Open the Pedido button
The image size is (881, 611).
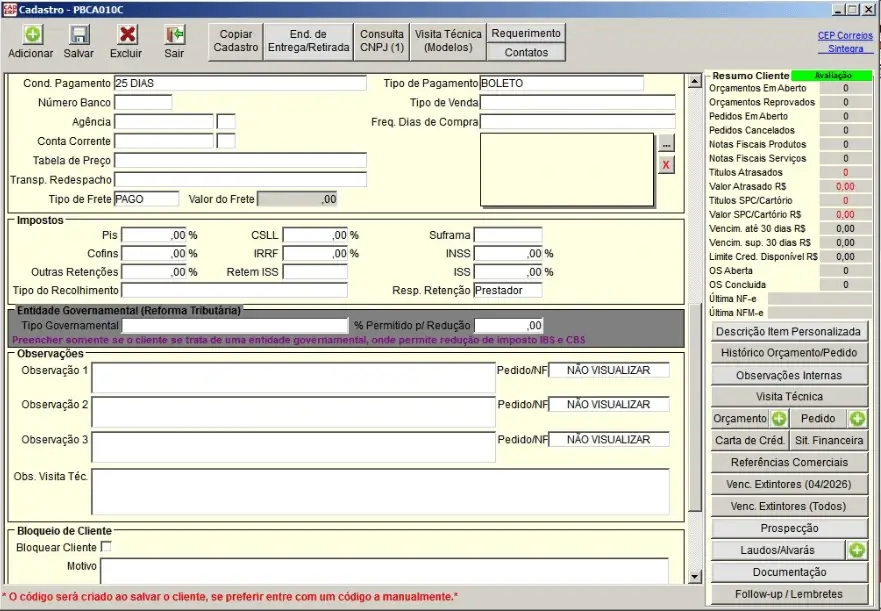[818, 419]
